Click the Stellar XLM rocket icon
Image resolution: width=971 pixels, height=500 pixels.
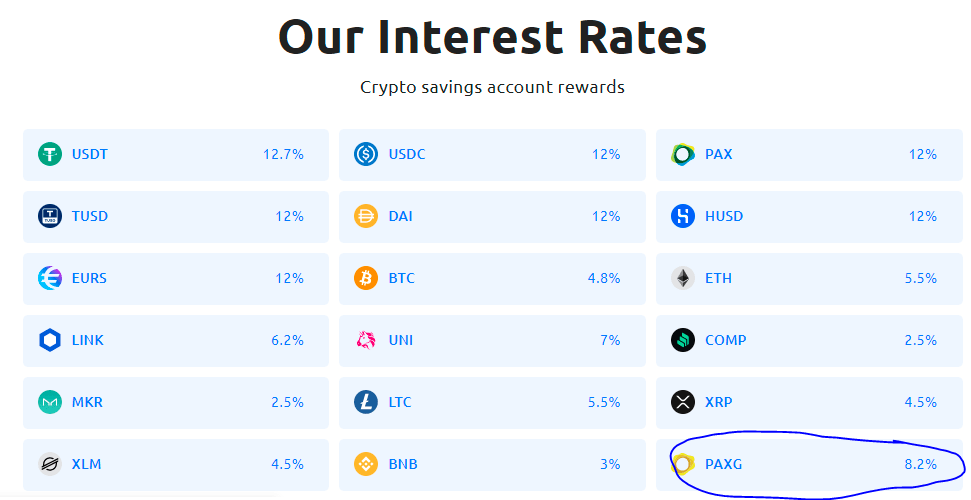click(x=50, y=464)
